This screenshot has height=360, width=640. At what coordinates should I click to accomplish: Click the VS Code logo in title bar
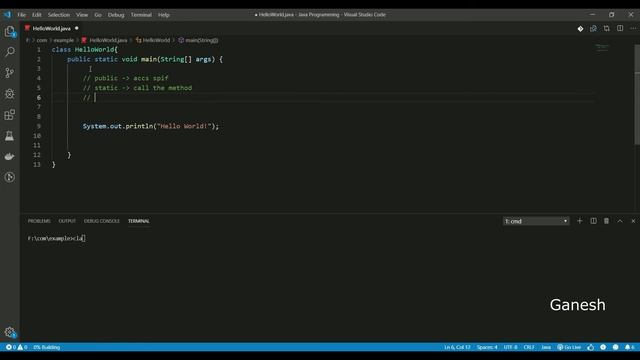[7, 15]
